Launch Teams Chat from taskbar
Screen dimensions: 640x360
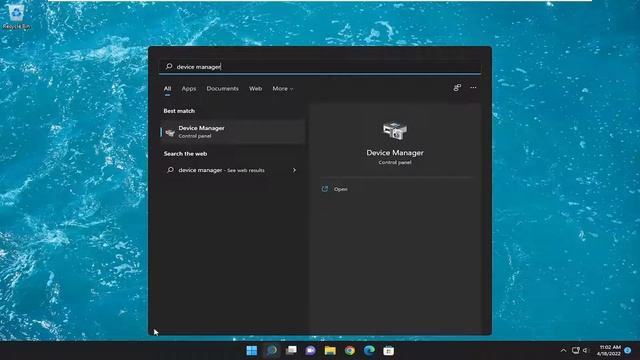[311, 351]
